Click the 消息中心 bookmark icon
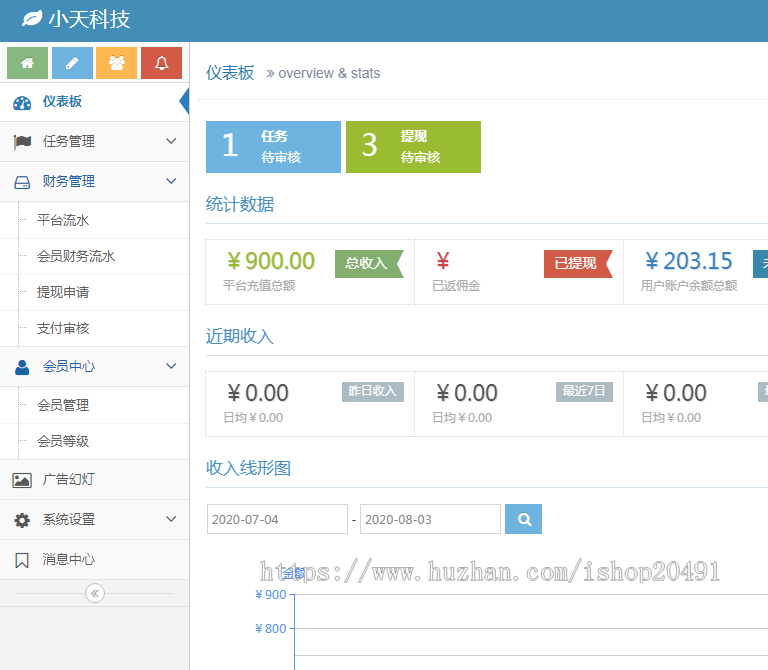Viewport: 768px width, 670px height. pos(22,560)
